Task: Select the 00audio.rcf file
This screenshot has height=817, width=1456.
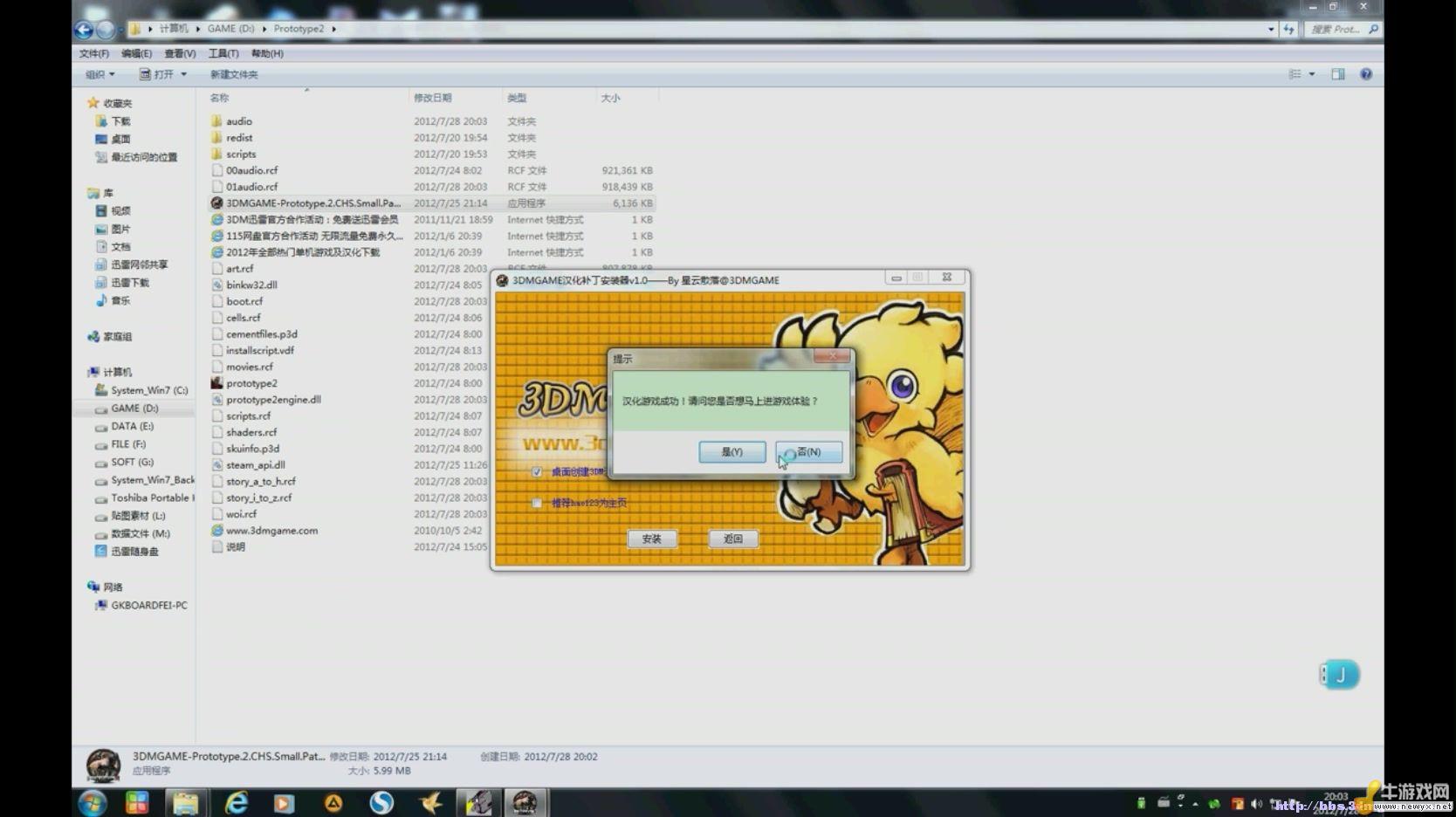Action: (x=251, y=170)
